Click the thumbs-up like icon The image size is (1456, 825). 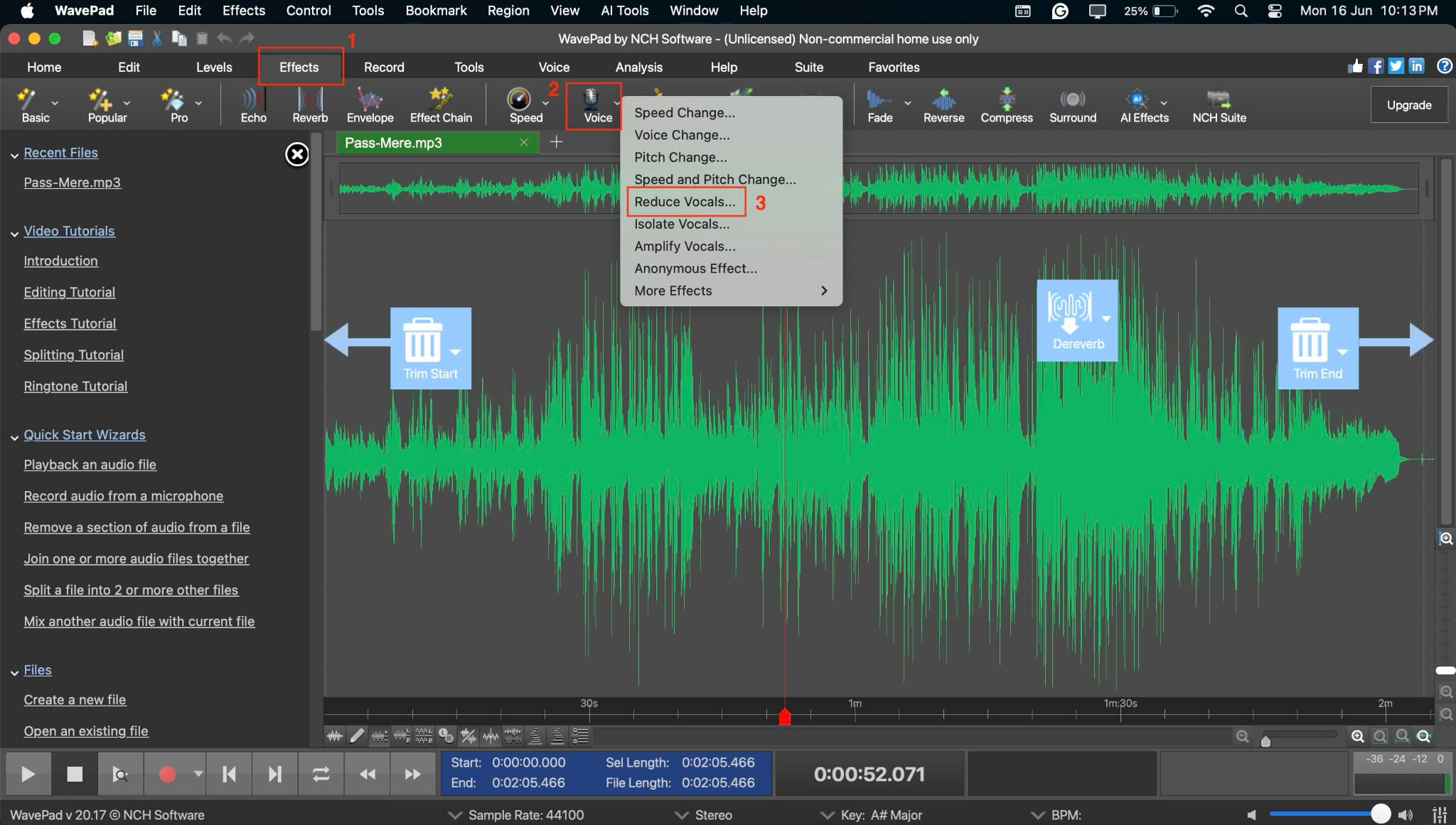tap(1355, 66)
